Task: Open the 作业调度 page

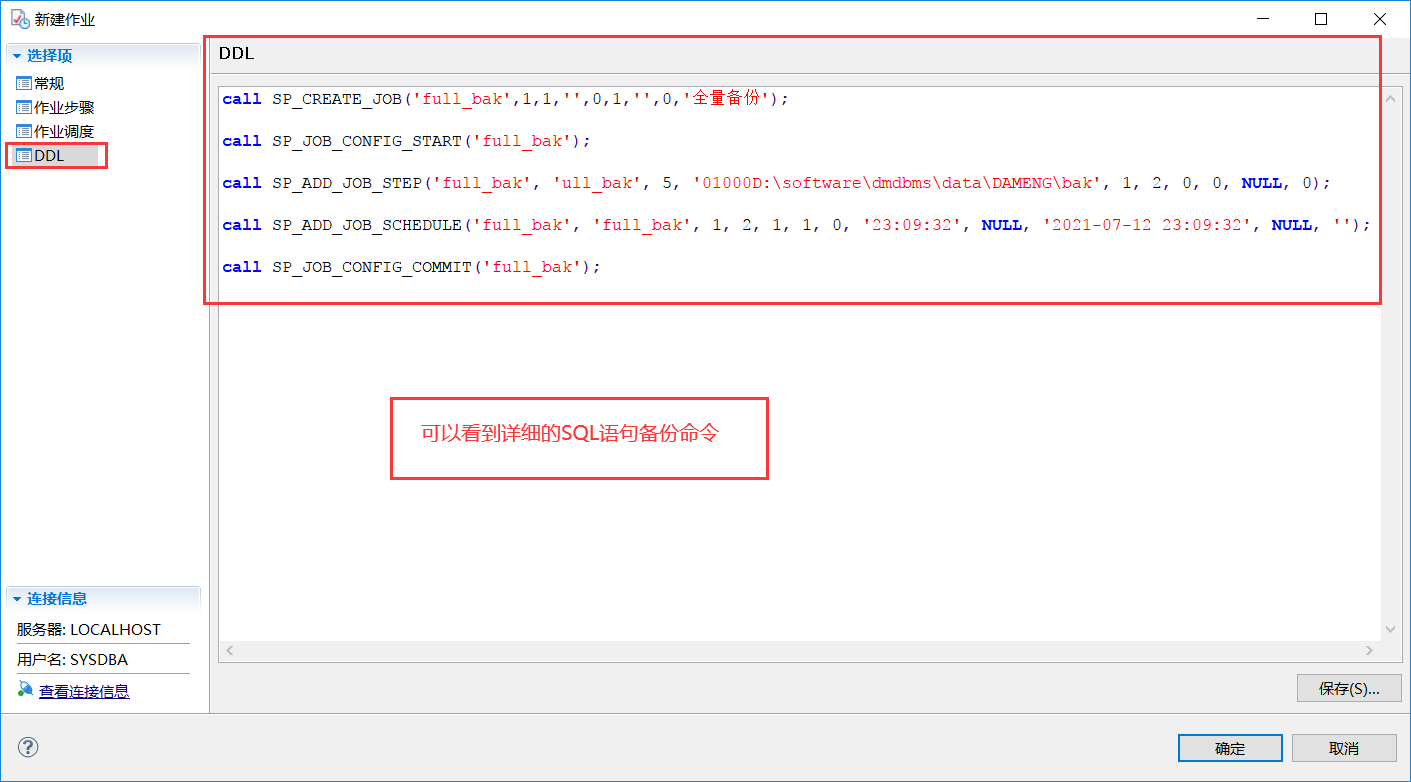Action: point(64,131)
